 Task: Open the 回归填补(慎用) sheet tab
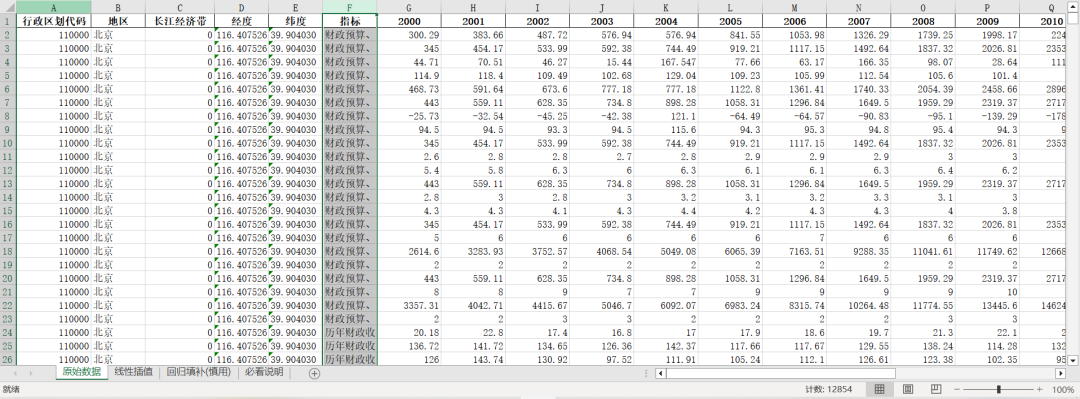click(x=198, y=372)
